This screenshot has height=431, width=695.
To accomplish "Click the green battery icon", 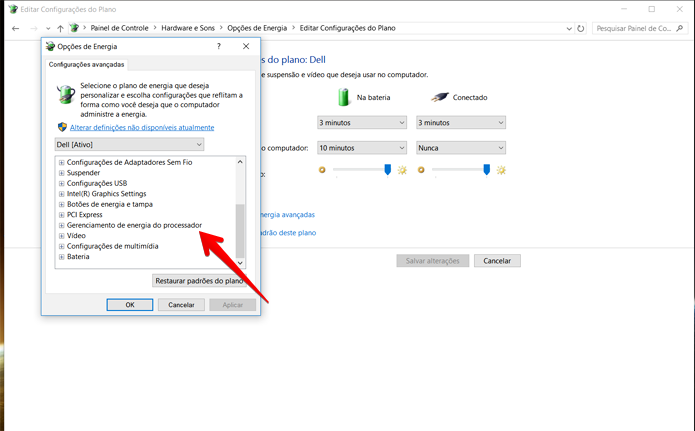I will [344, 97].
